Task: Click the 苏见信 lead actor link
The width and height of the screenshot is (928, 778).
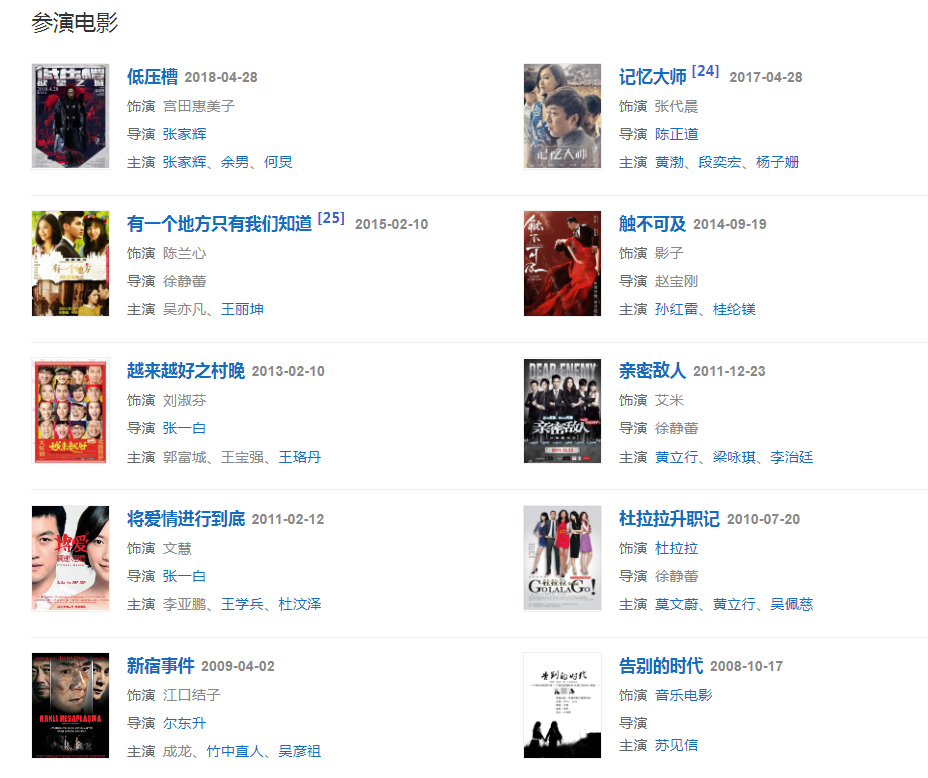Action: 676,745
